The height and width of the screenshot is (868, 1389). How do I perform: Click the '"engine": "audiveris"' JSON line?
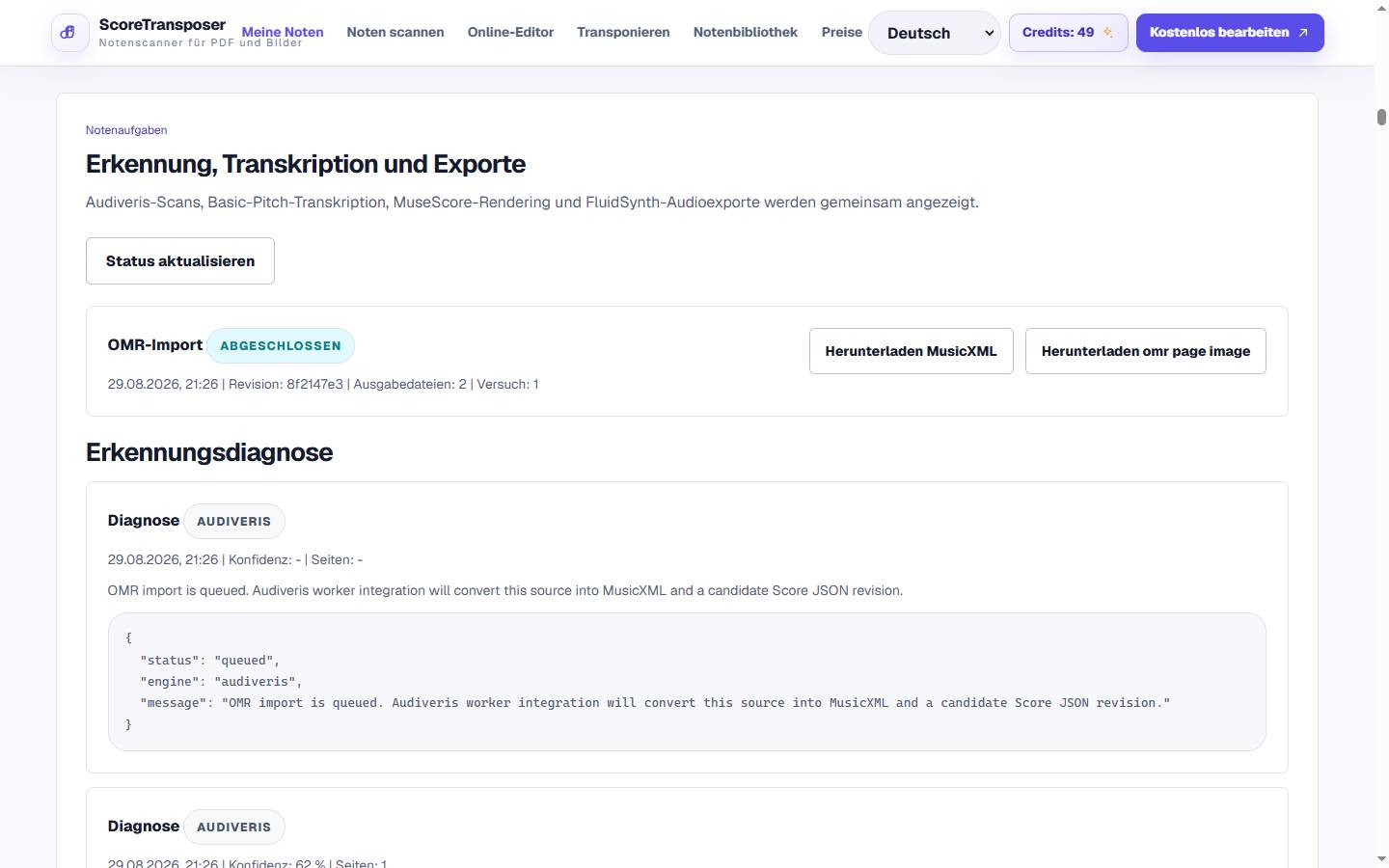221,682
